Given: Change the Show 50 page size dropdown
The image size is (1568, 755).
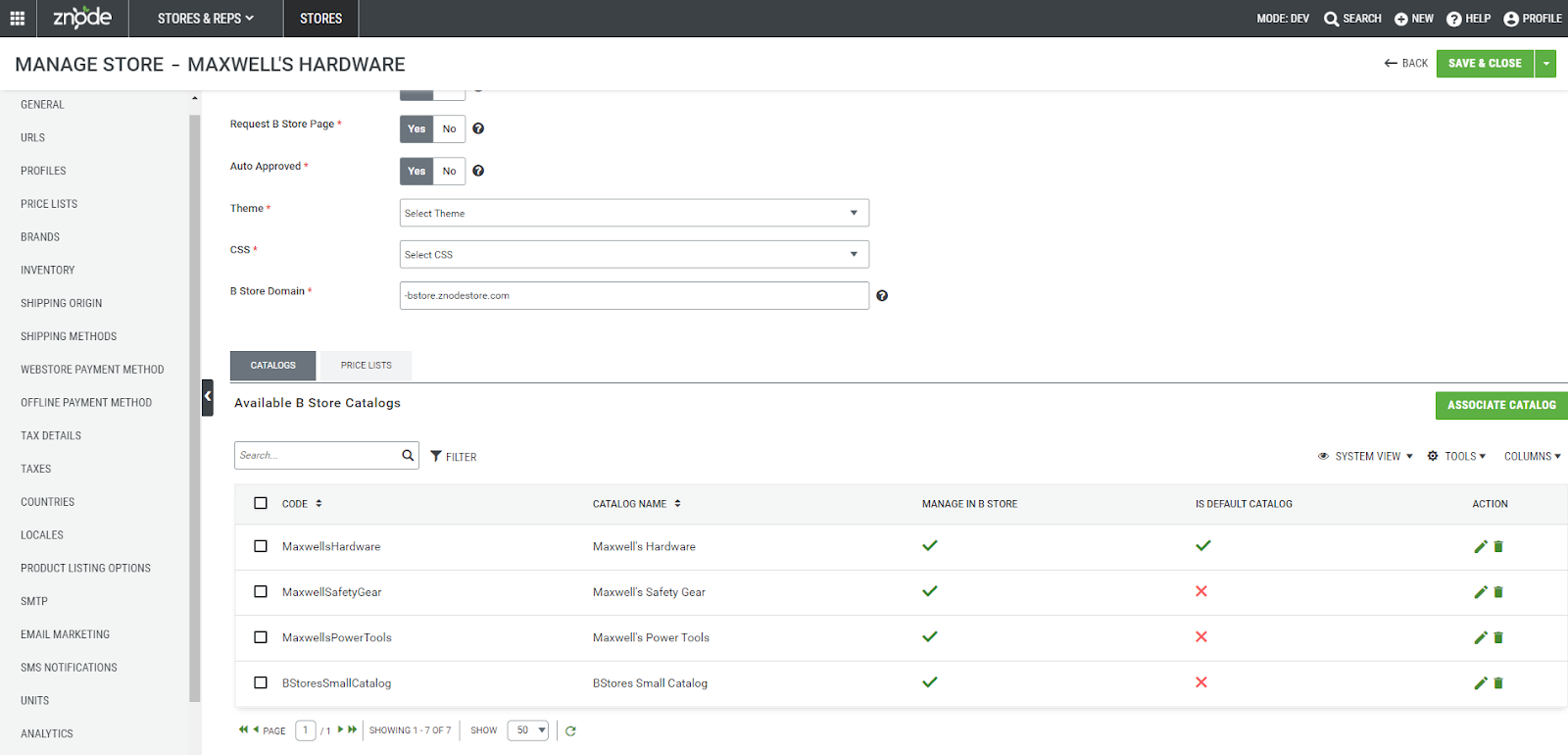Looking at the screenshot, I should pos(528,730).
